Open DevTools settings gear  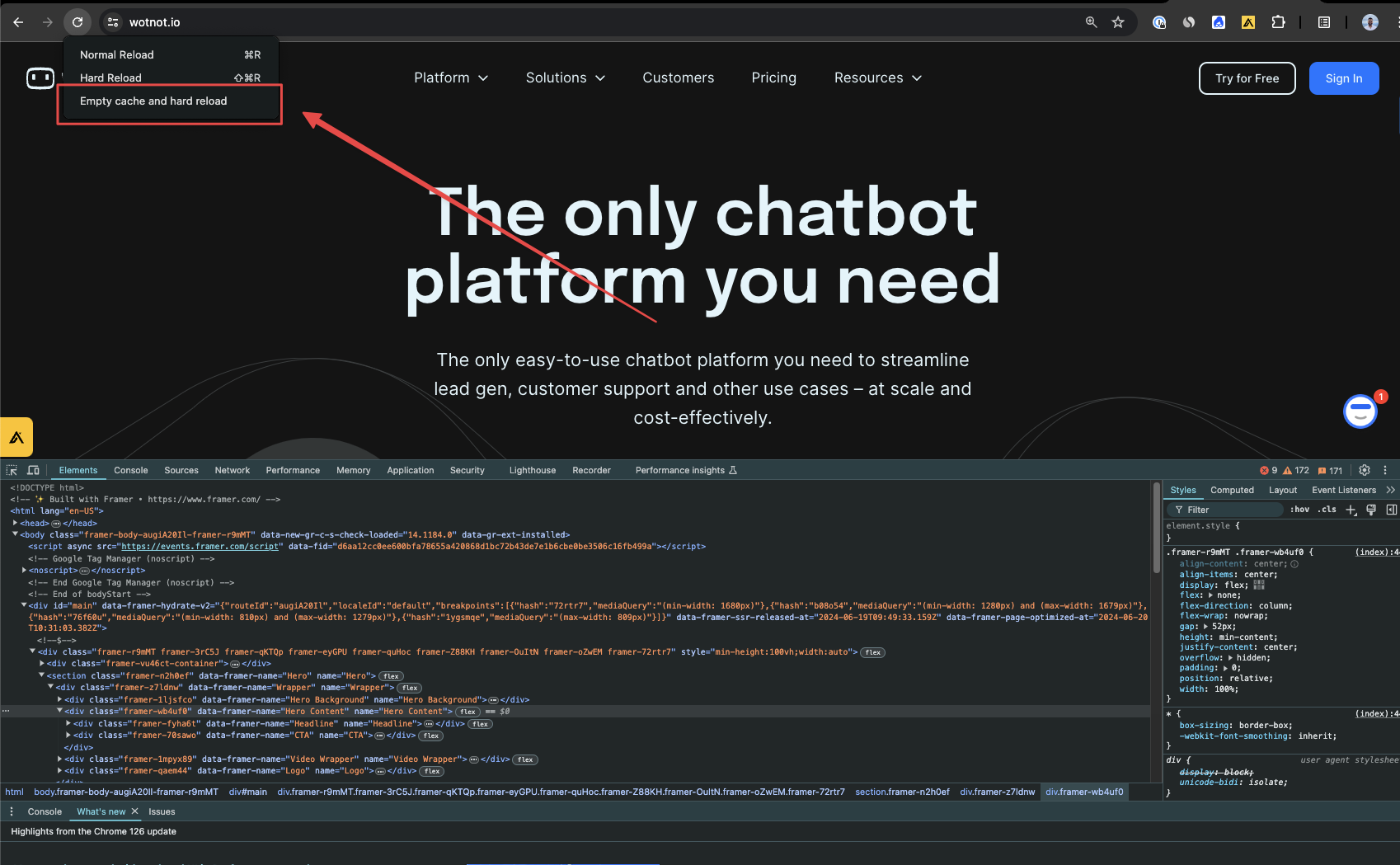(x=1365, y=470)
